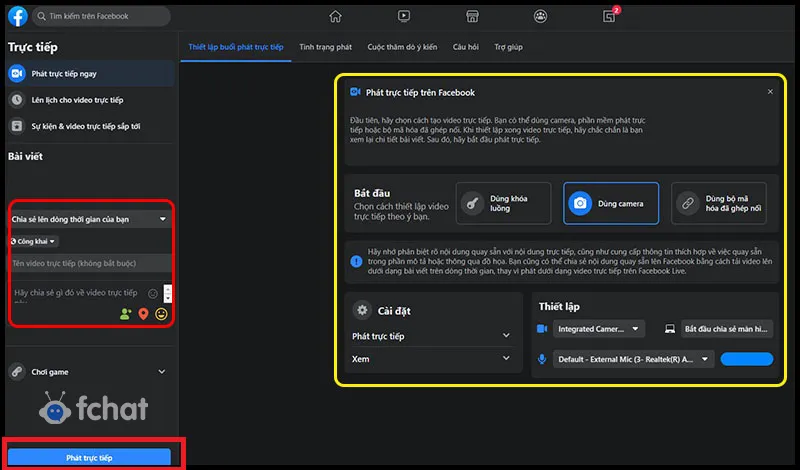Click the blue microphone level bar
800x470 pixels.
click(x=746, y=359)
